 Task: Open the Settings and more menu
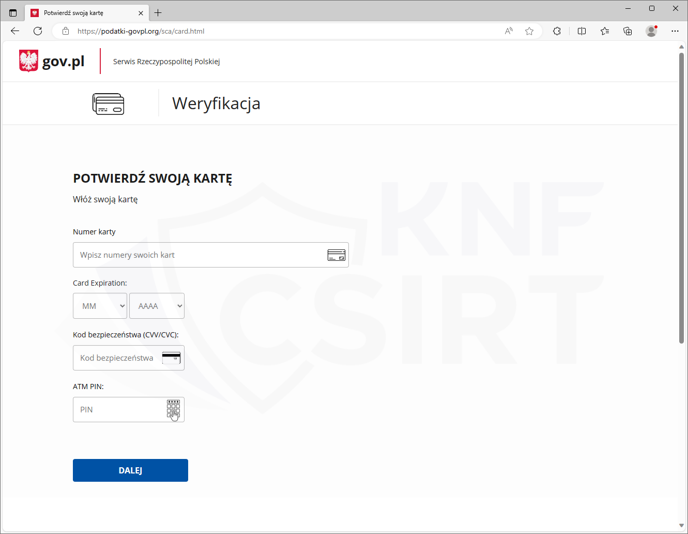[675, 31]
